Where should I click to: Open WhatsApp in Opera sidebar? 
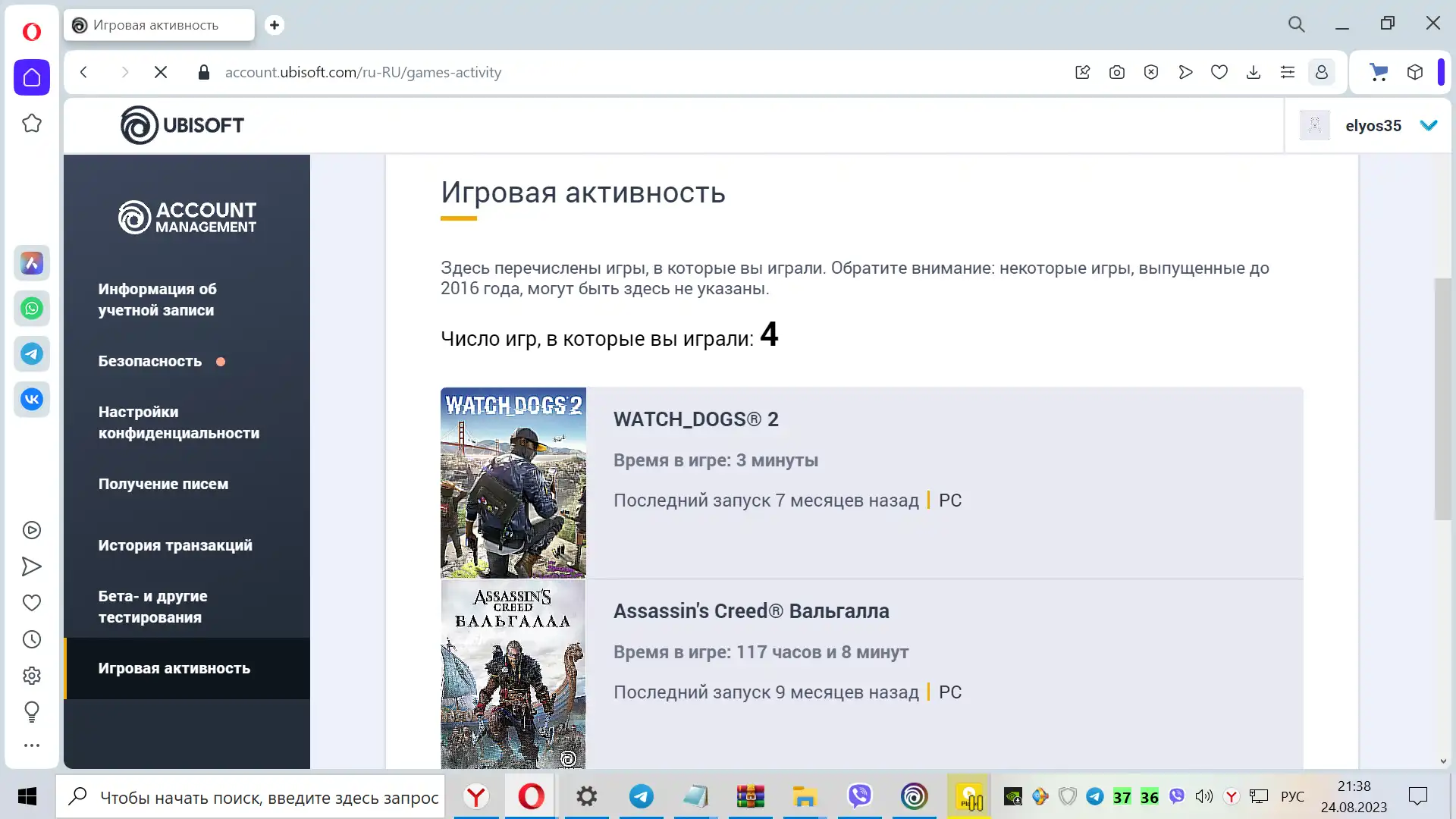[32, 309]
